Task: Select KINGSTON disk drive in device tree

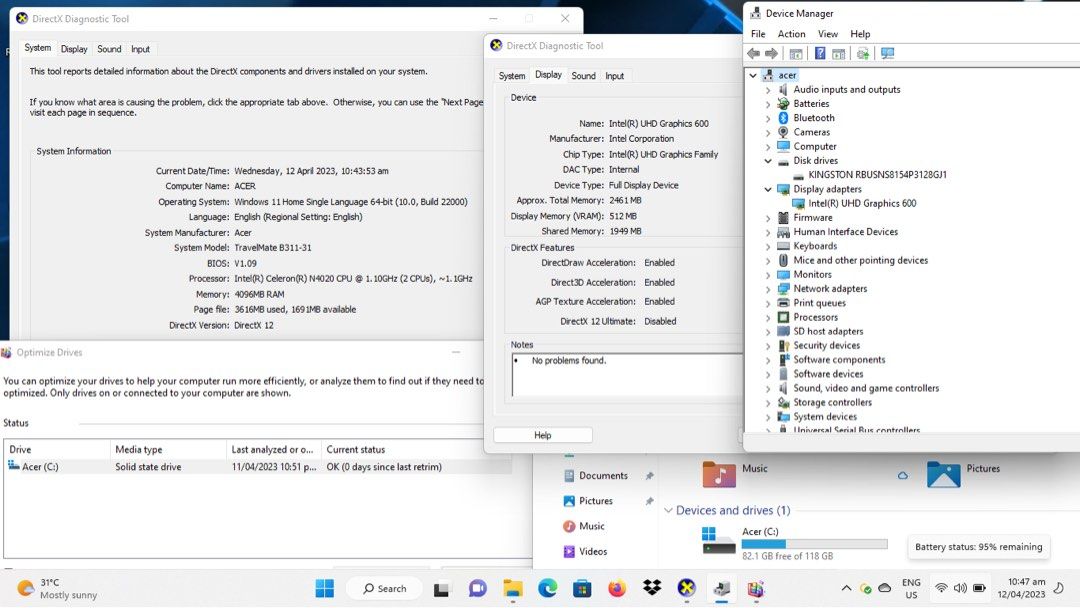Action: [877, 175]
